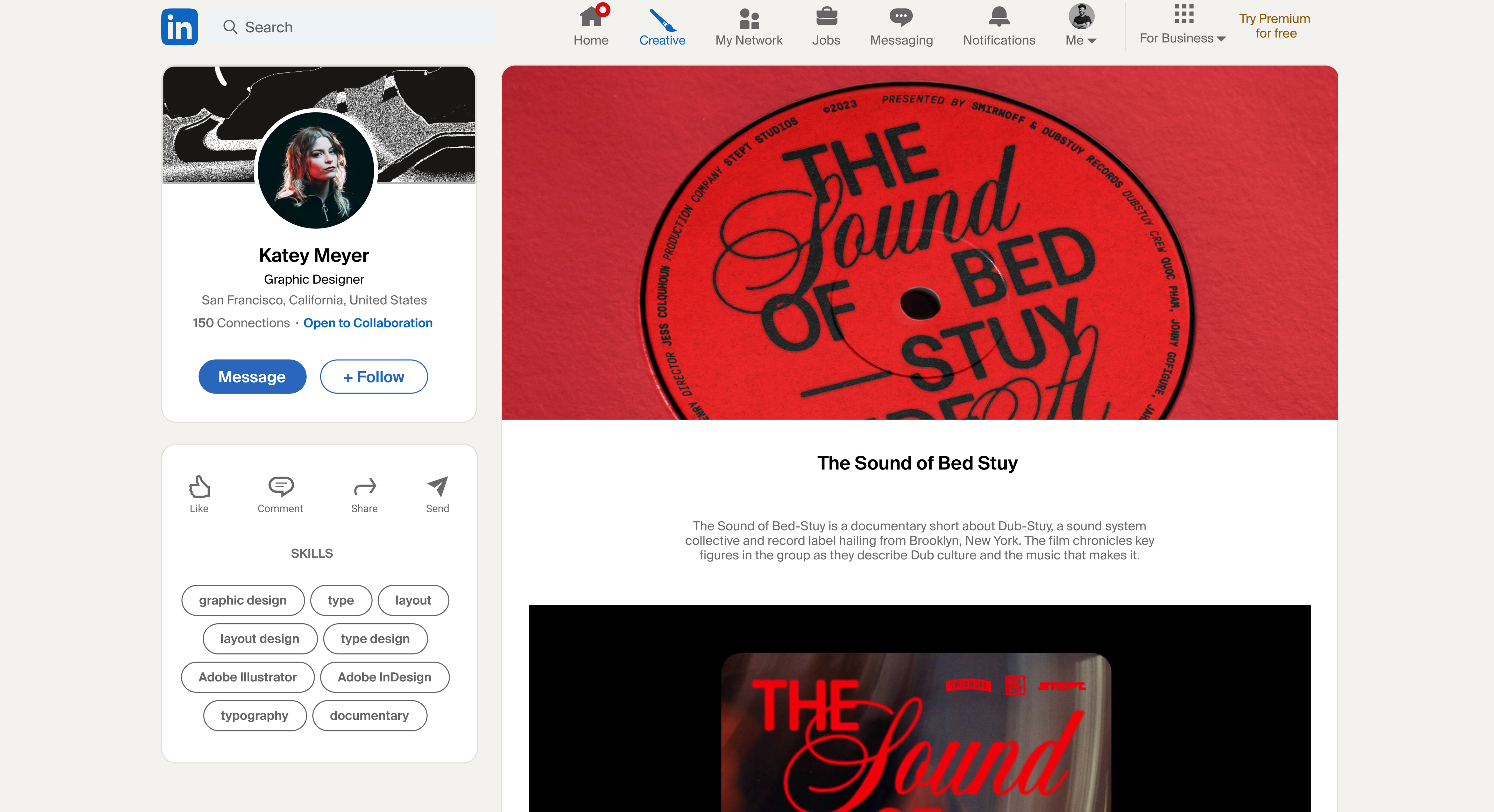Viewport: 1494px width, 812px height.
Task: Click the For Business grid icon
Action: click(x=1184, y=14)
